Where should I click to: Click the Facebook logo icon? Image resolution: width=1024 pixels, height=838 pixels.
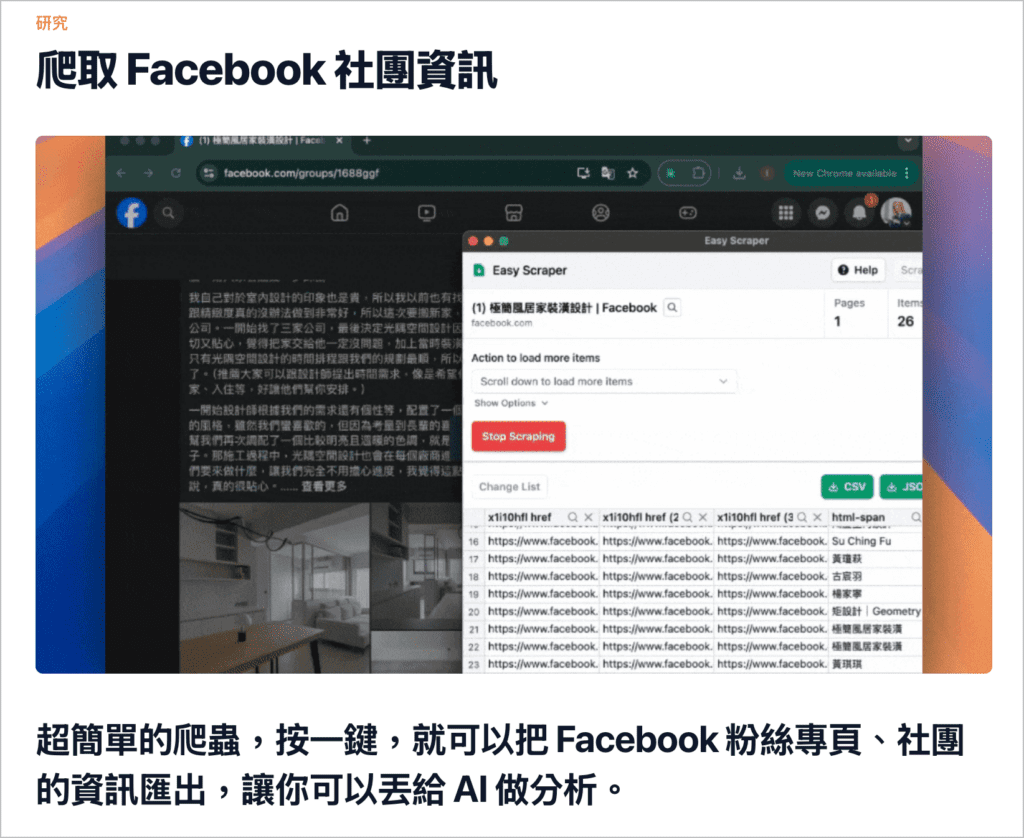click(x=132, y=213)
